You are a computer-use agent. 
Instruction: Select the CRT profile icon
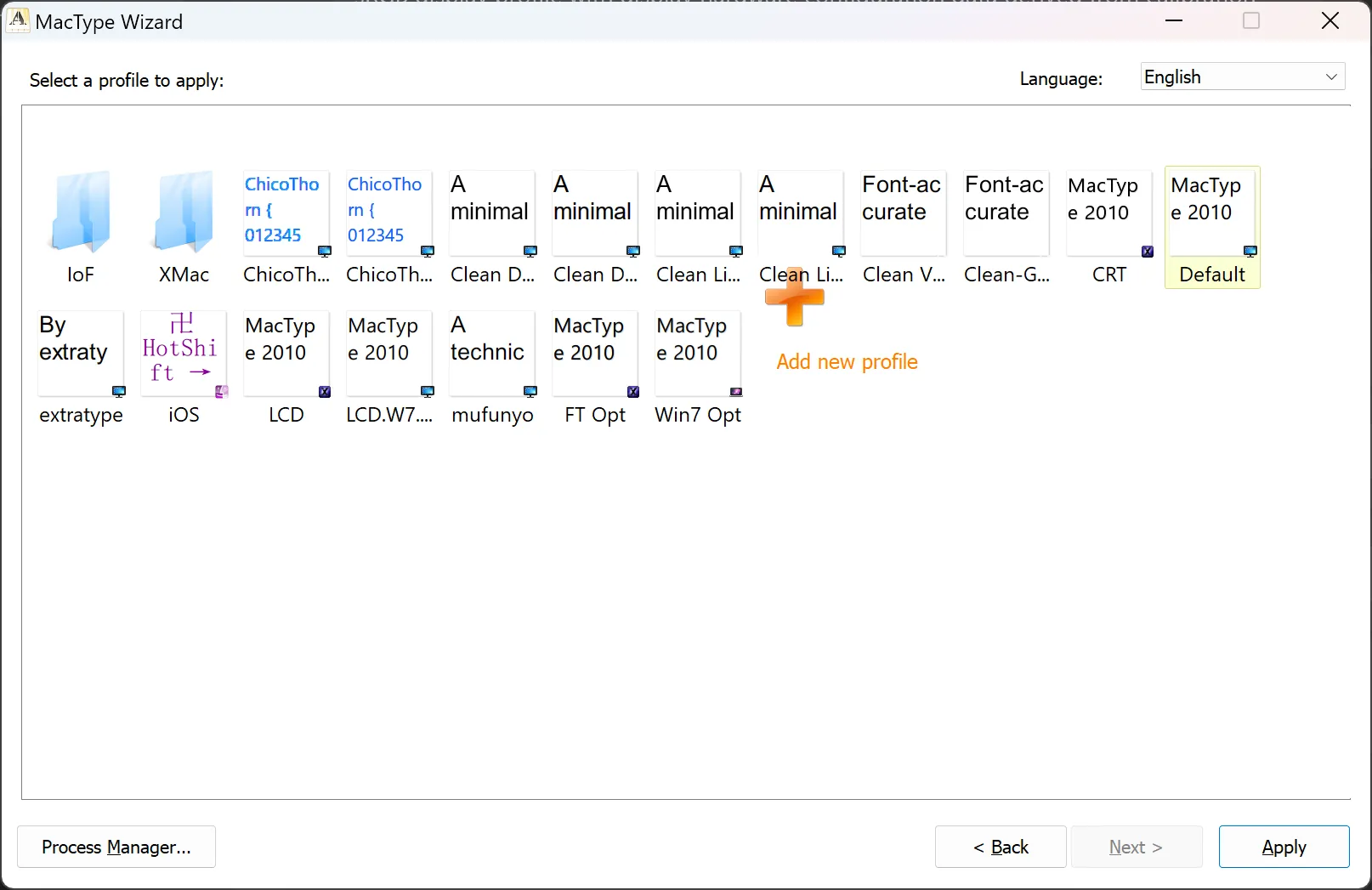(1108, 213)
